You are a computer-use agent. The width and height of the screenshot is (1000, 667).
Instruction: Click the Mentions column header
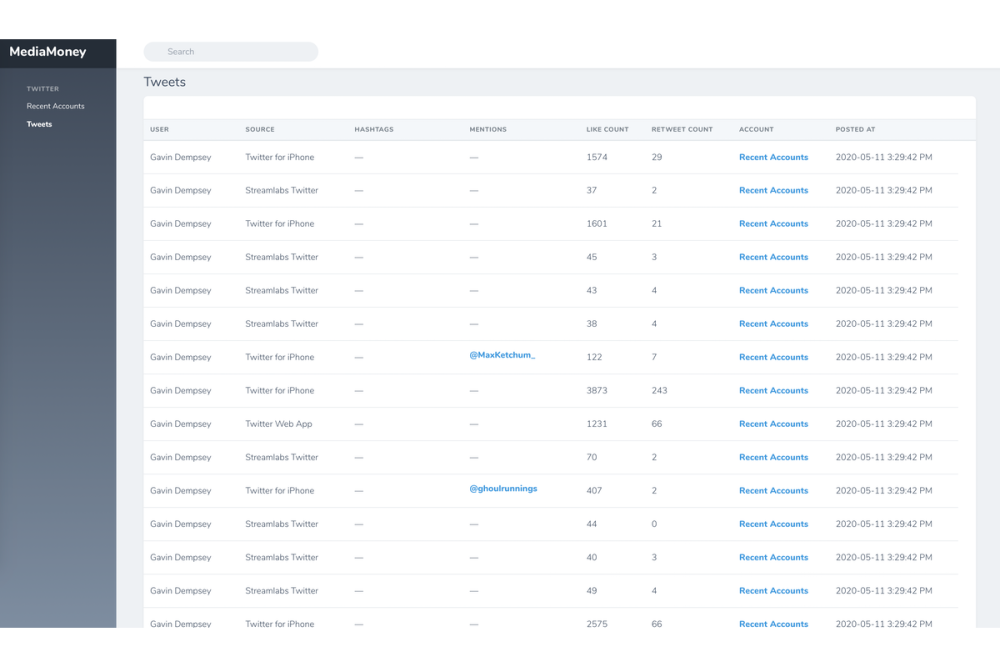click(488, 129)
